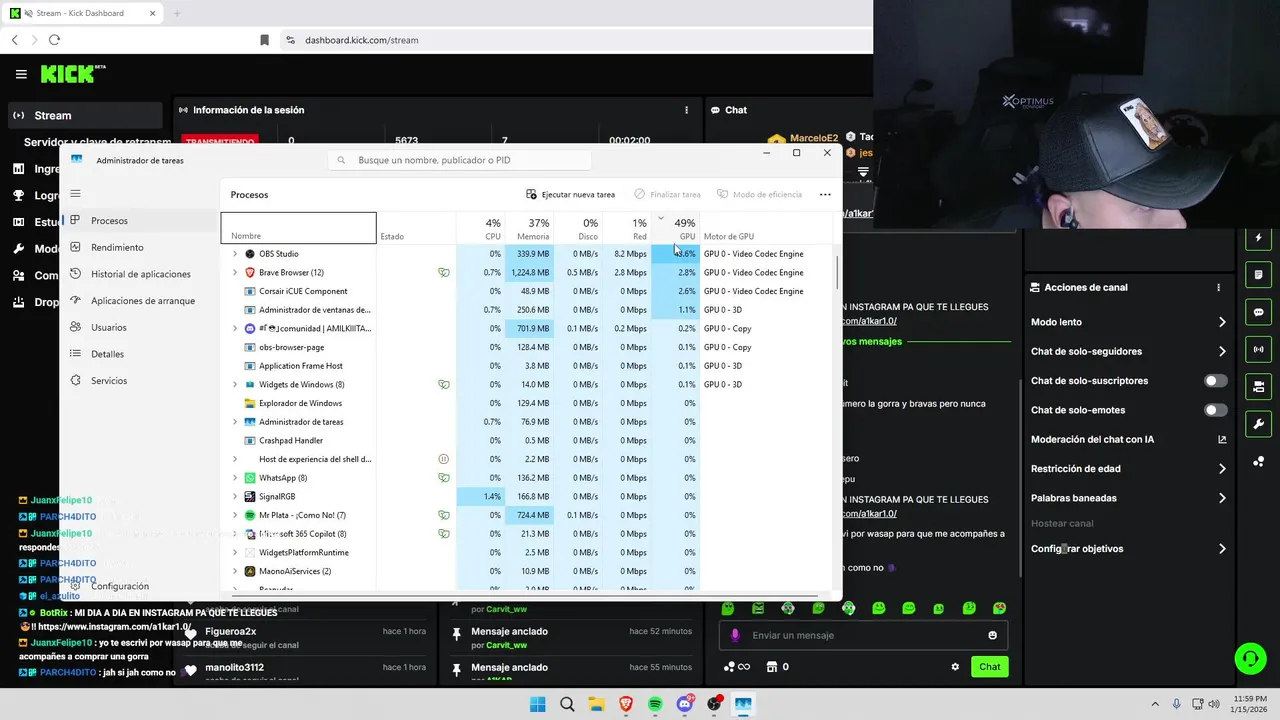Open Usuarios page in Task Manager
Image resolution: width=1280 pixels, height=720 pixels.
tap(140, 327)
